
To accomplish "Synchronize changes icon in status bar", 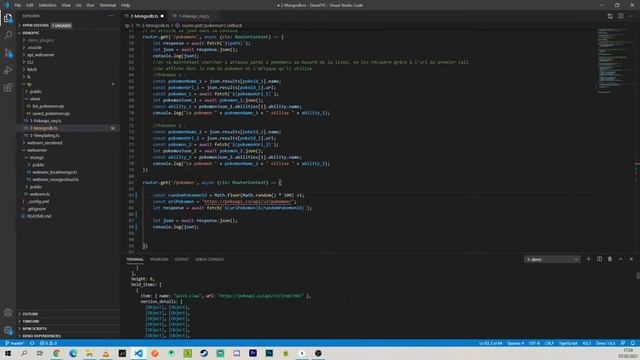I will point(32,343).
